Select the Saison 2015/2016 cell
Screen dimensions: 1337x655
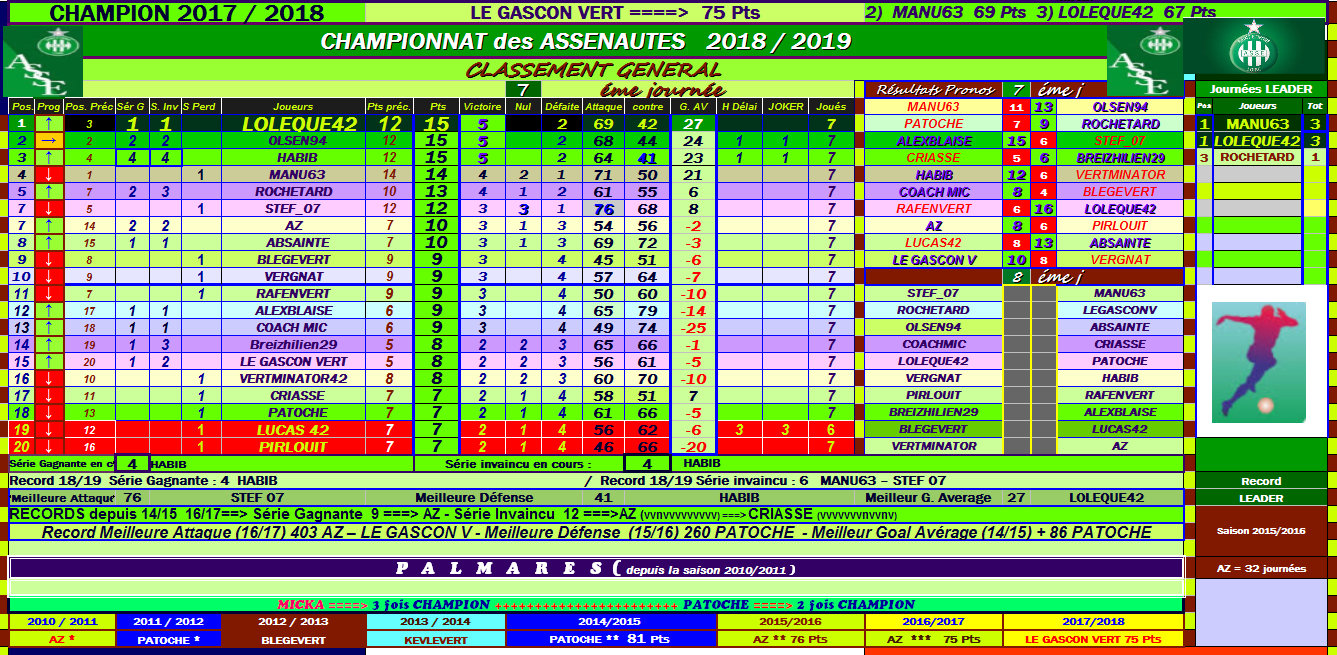coord(1261,532)
